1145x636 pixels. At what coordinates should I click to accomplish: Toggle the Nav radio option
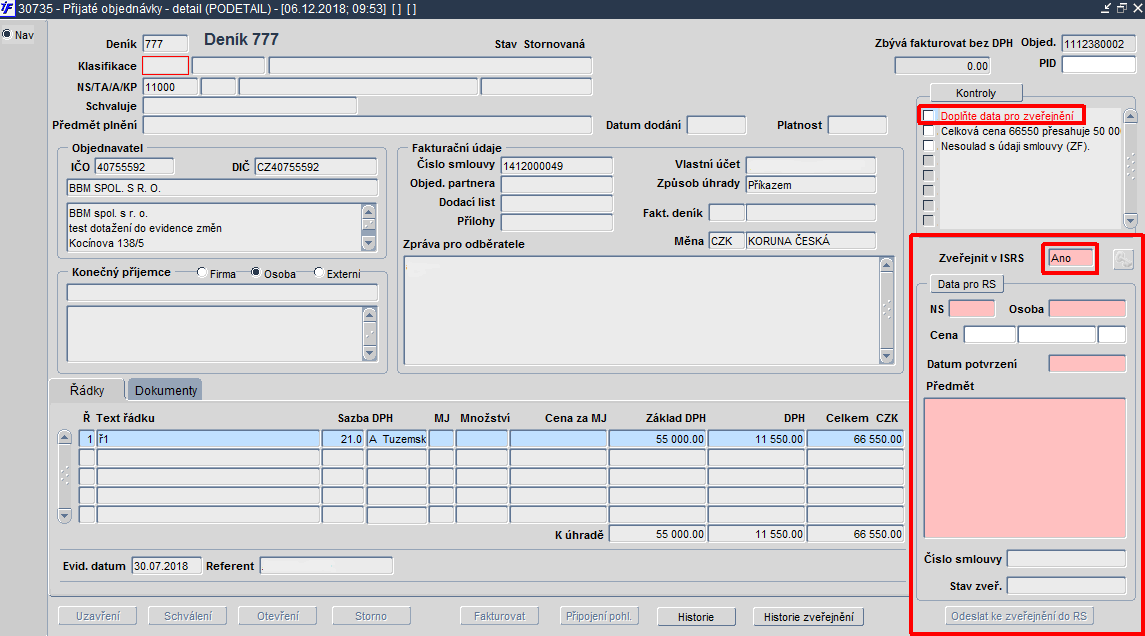[7, 34]
